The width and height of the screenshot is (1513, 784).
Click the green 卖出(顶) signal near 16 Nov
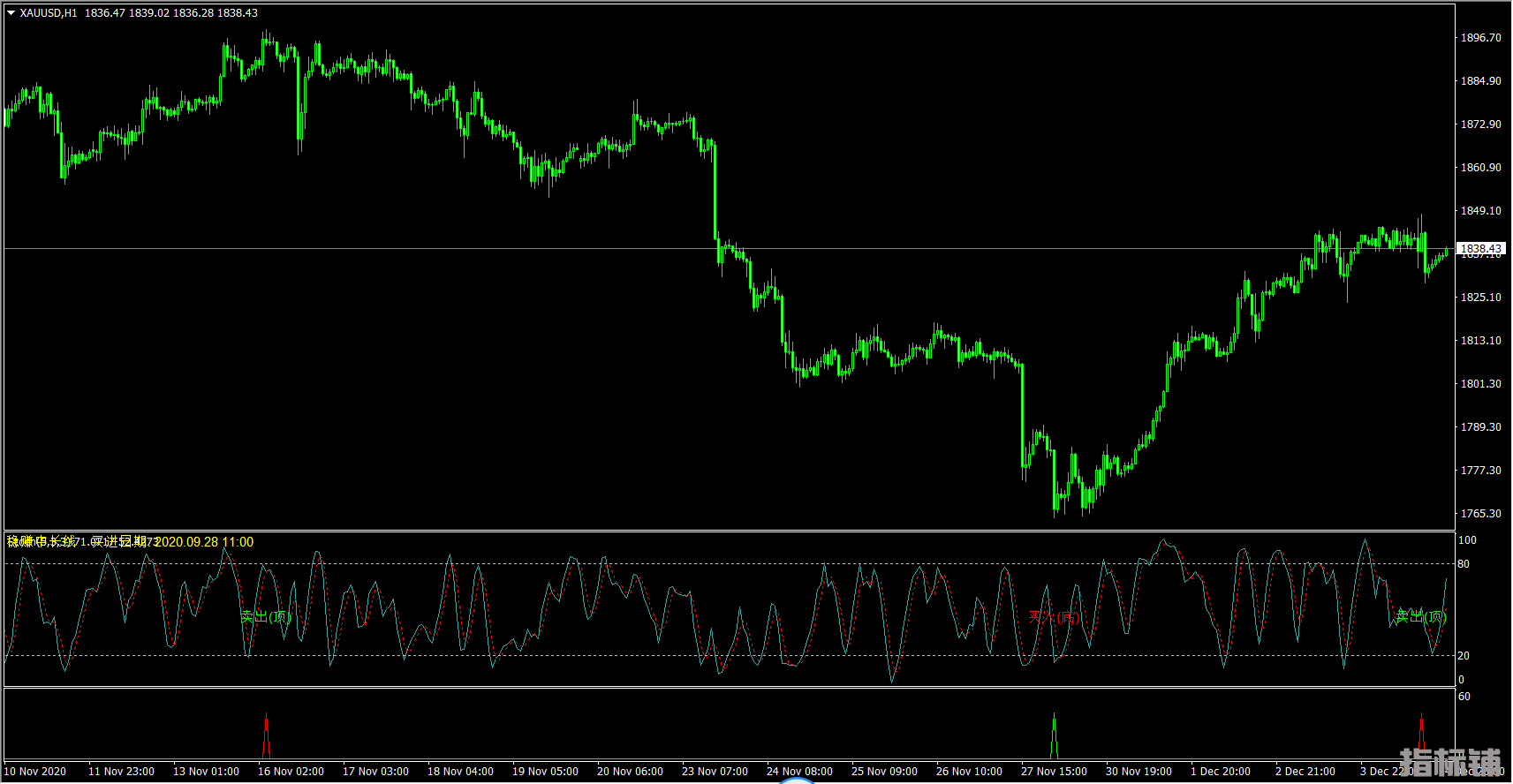266,616
